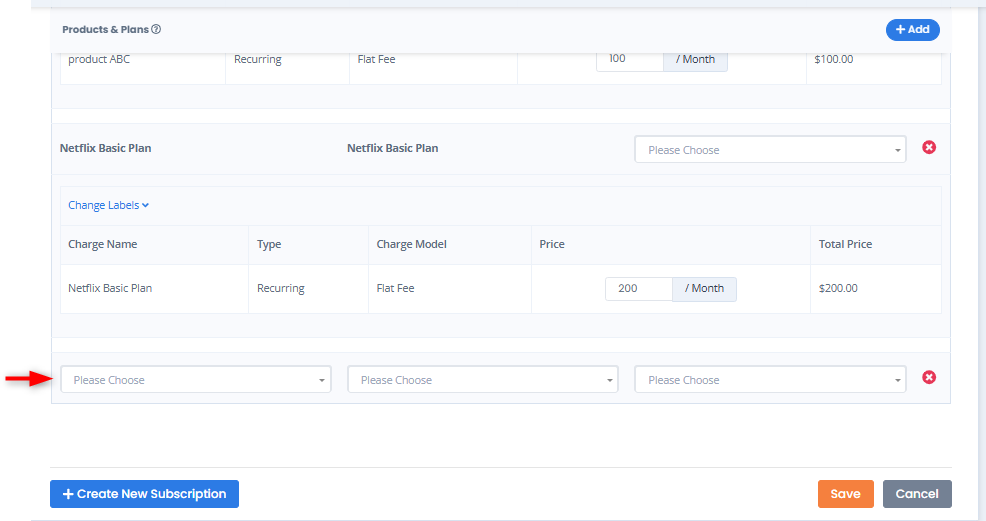Remove the Netflix Basic Plan row

click(929, 147)
